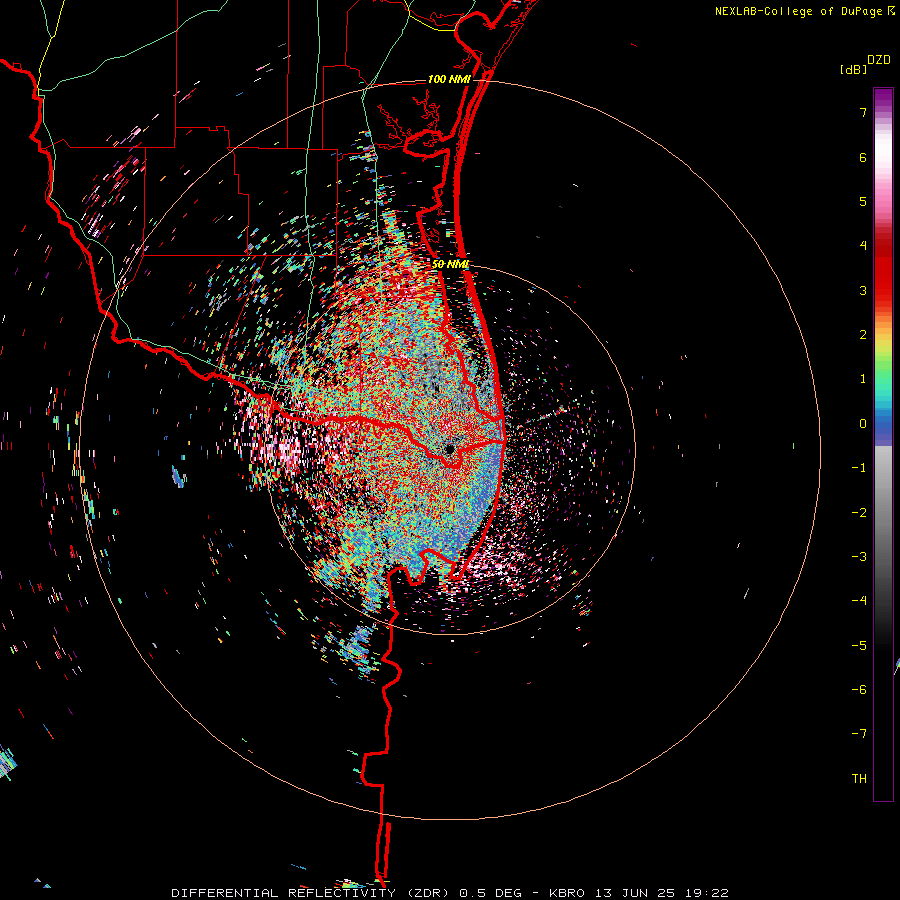The height and width of the screenshot is (900, 900).
Task: Click the color bar tick label 2
Action: pos(863,335)
